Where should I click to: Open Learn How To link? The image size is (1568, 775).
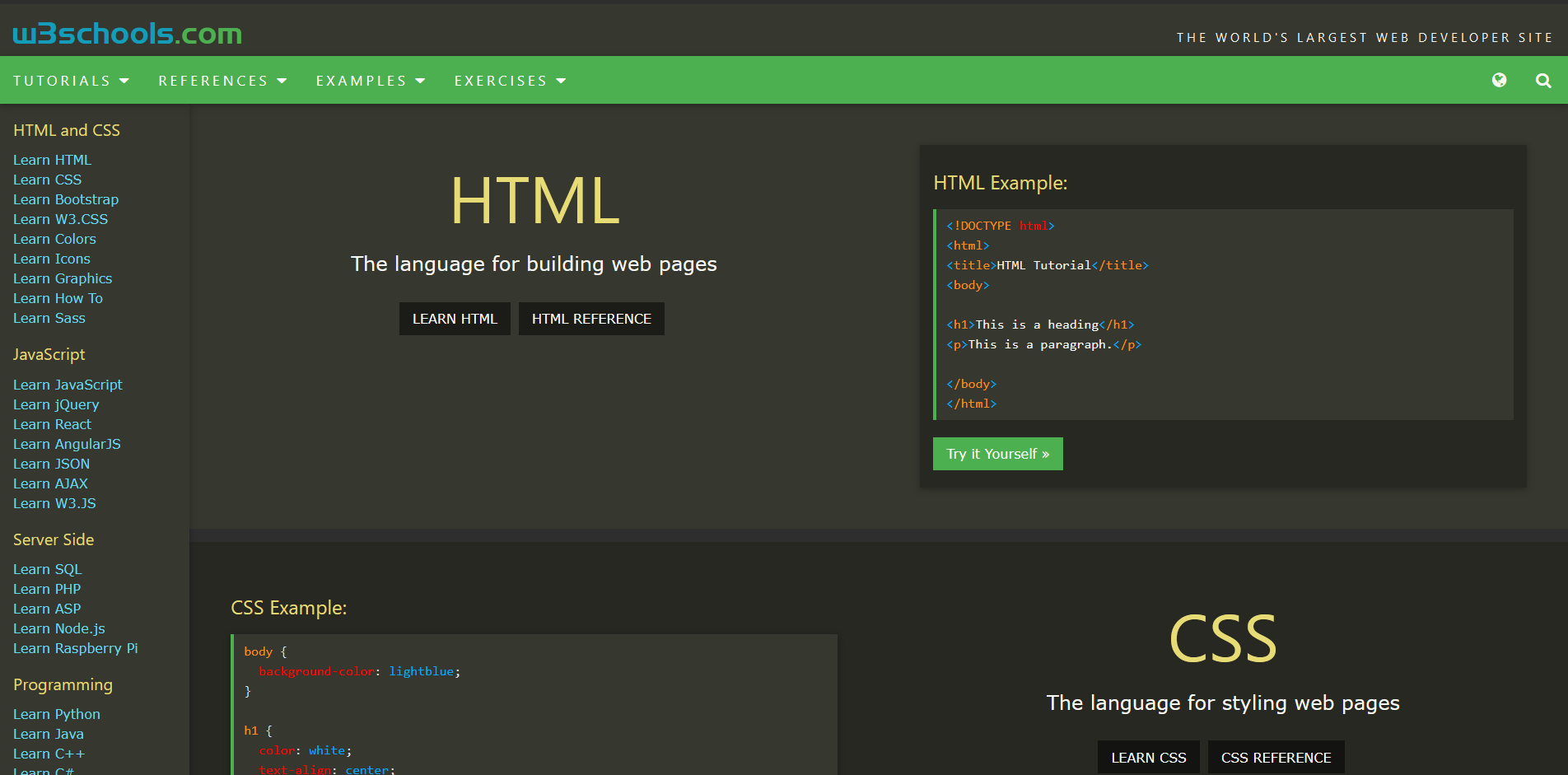[x=58, y=298]
